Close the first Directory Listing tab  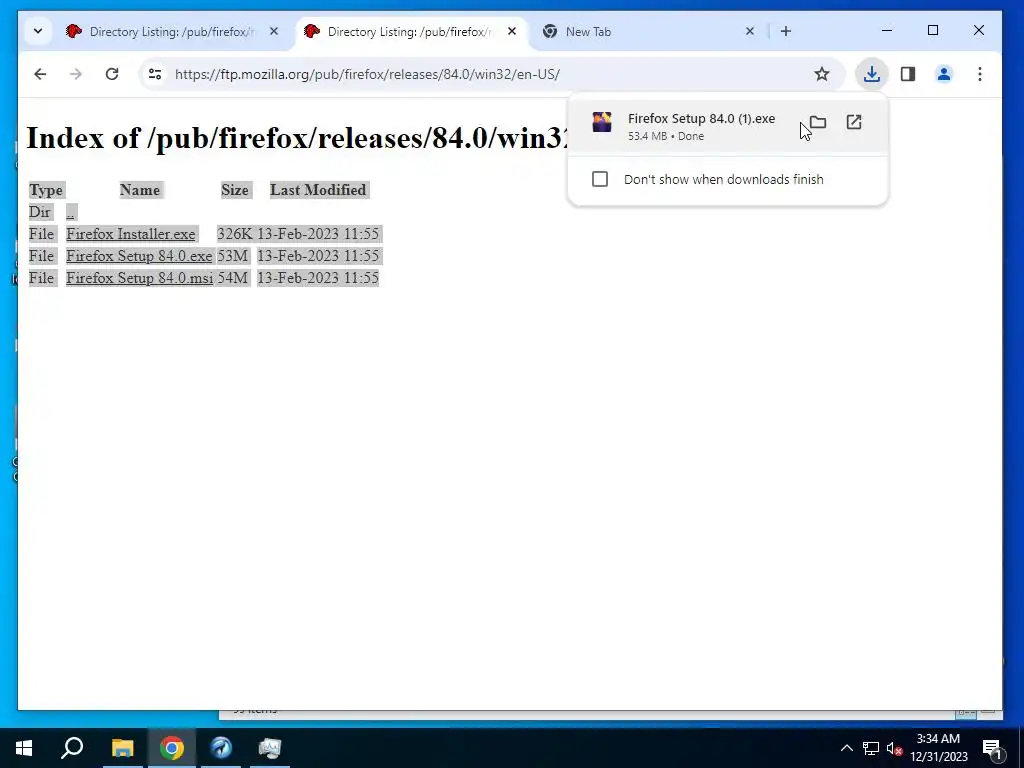(274, 31)
